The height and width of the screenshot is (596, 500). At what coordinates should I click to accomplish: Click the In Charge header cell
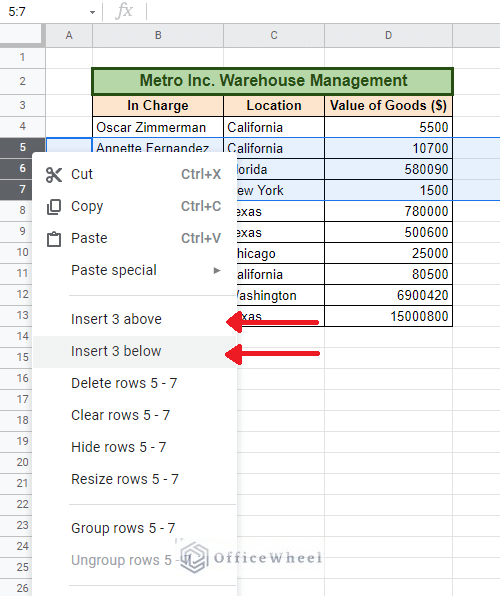pos(158,106)
